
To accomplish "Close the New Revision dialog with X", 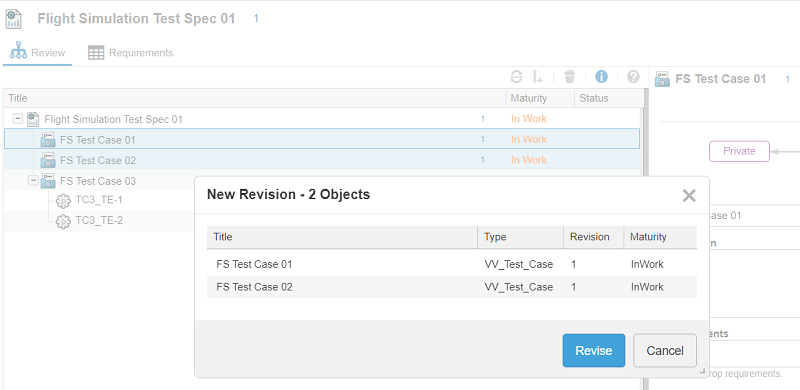I will click(689, 196).
